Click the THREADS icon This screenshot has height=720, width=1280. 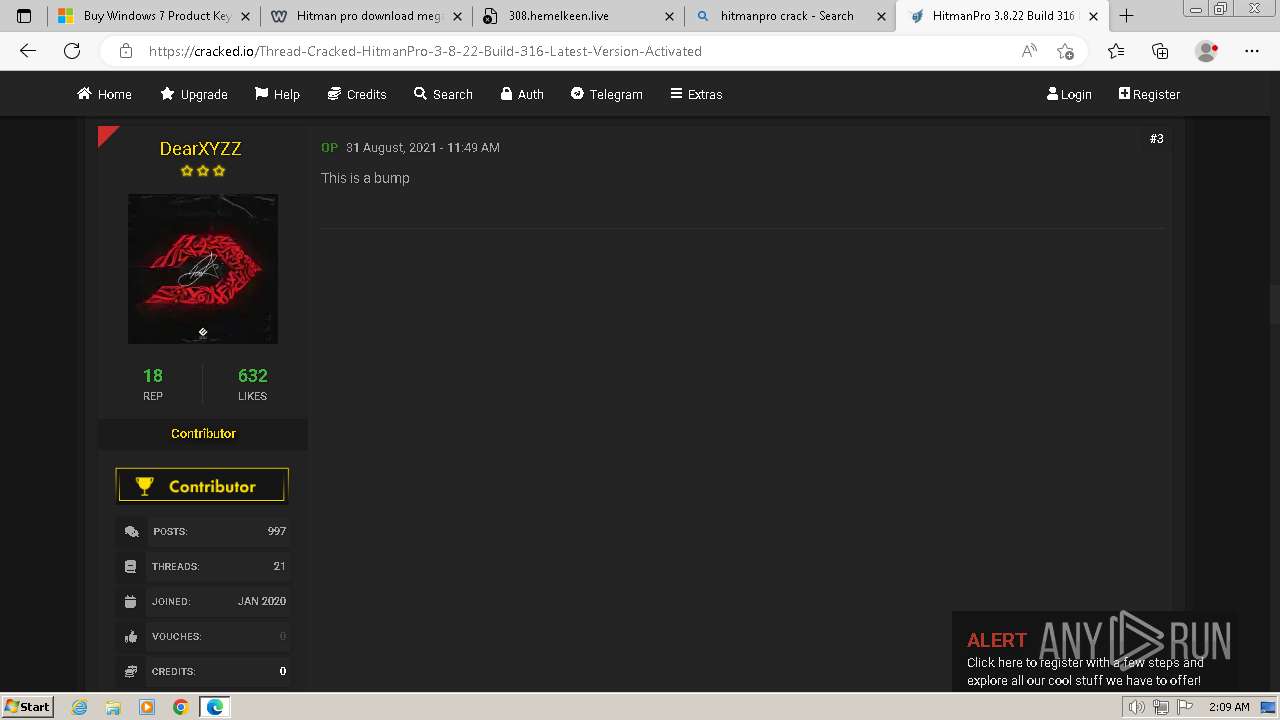(130, 567)
